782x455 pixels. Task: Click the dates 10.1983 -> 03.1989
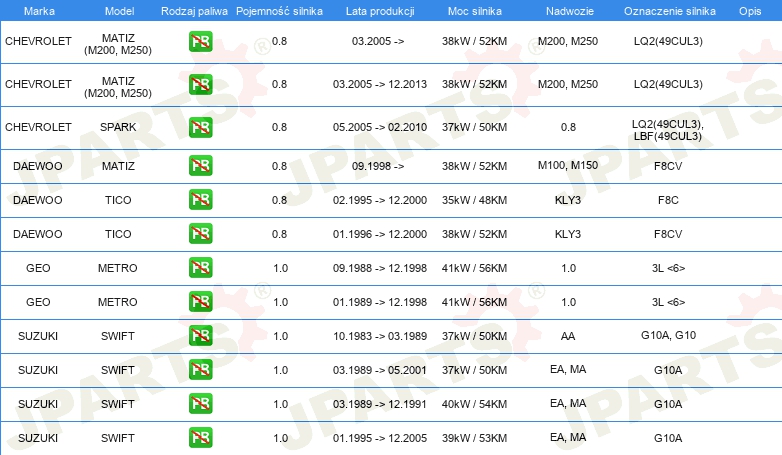point(380,336)
